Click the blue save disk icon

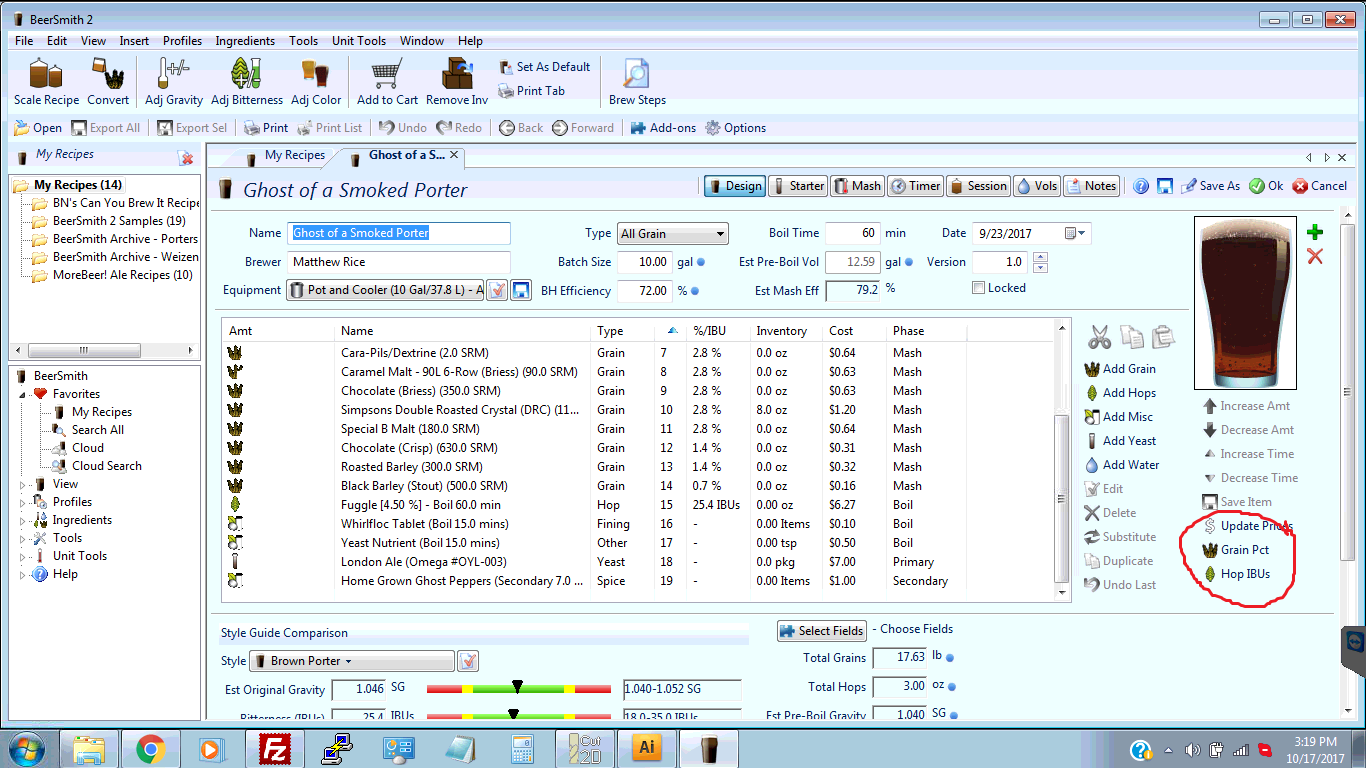click(1165, 186)
